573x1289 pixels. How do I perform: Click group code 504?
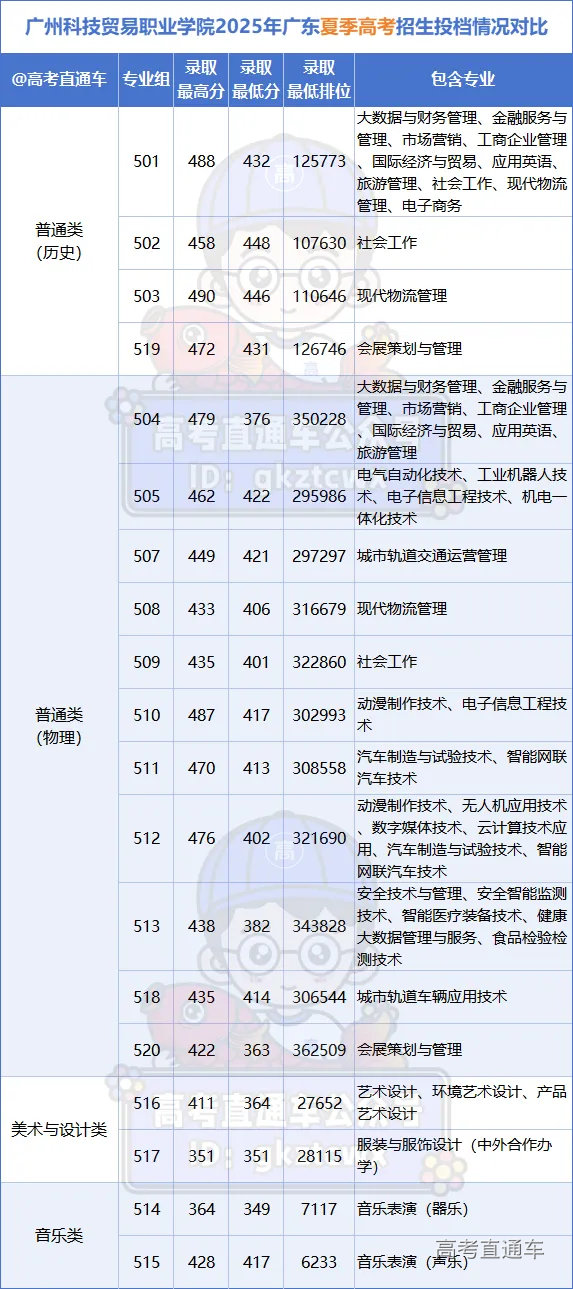(x=146, y=419)
